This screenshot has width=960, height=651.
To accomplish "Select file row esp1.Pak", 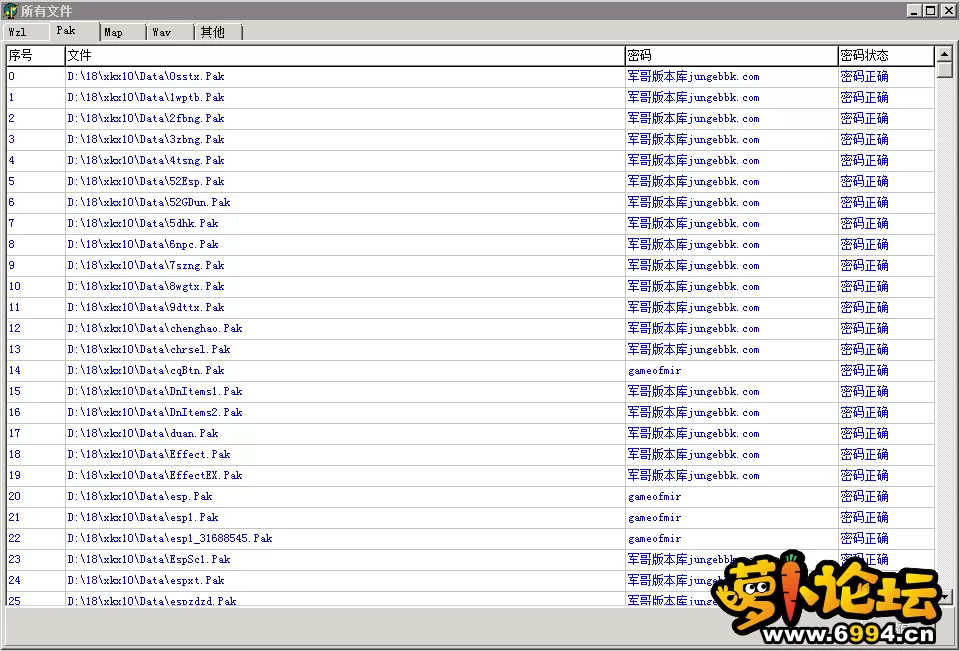I will [x=470, y=517].
